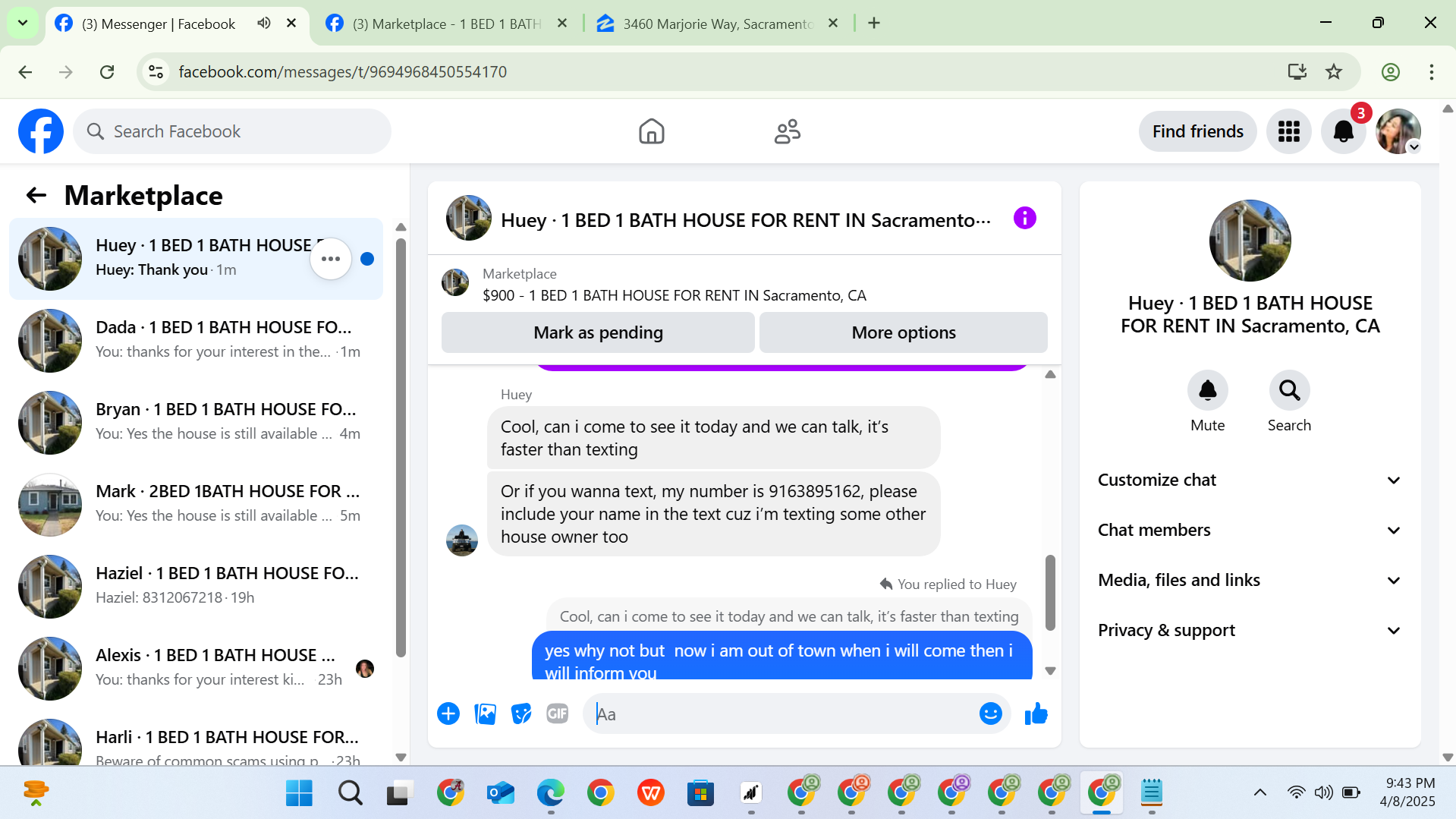Screen dimensions: 1456x819
Task: Open the emoji picker smiley icon
Action: (x=990, y=713)
